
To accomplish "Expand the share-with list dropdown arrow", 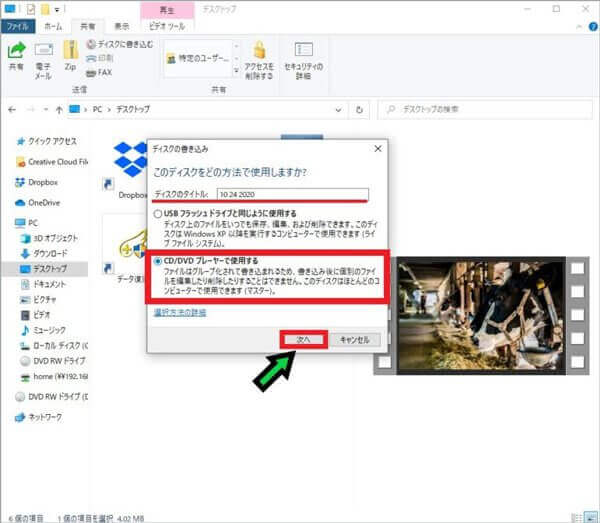I will tap(236, 70).
